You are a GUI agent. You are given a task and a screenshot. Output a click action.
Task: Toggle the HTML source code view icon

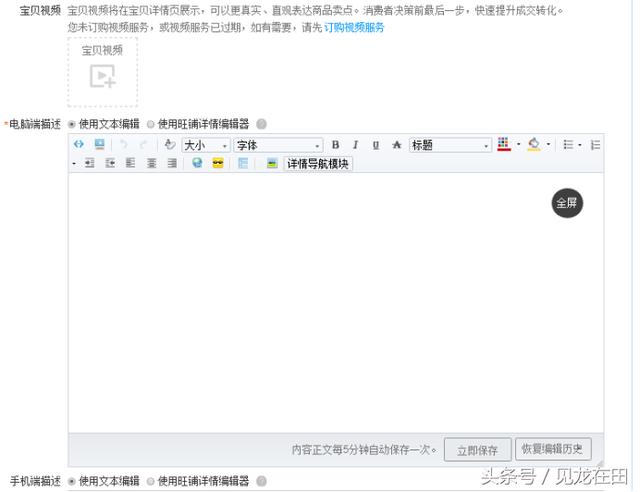[x=79, y=144]
